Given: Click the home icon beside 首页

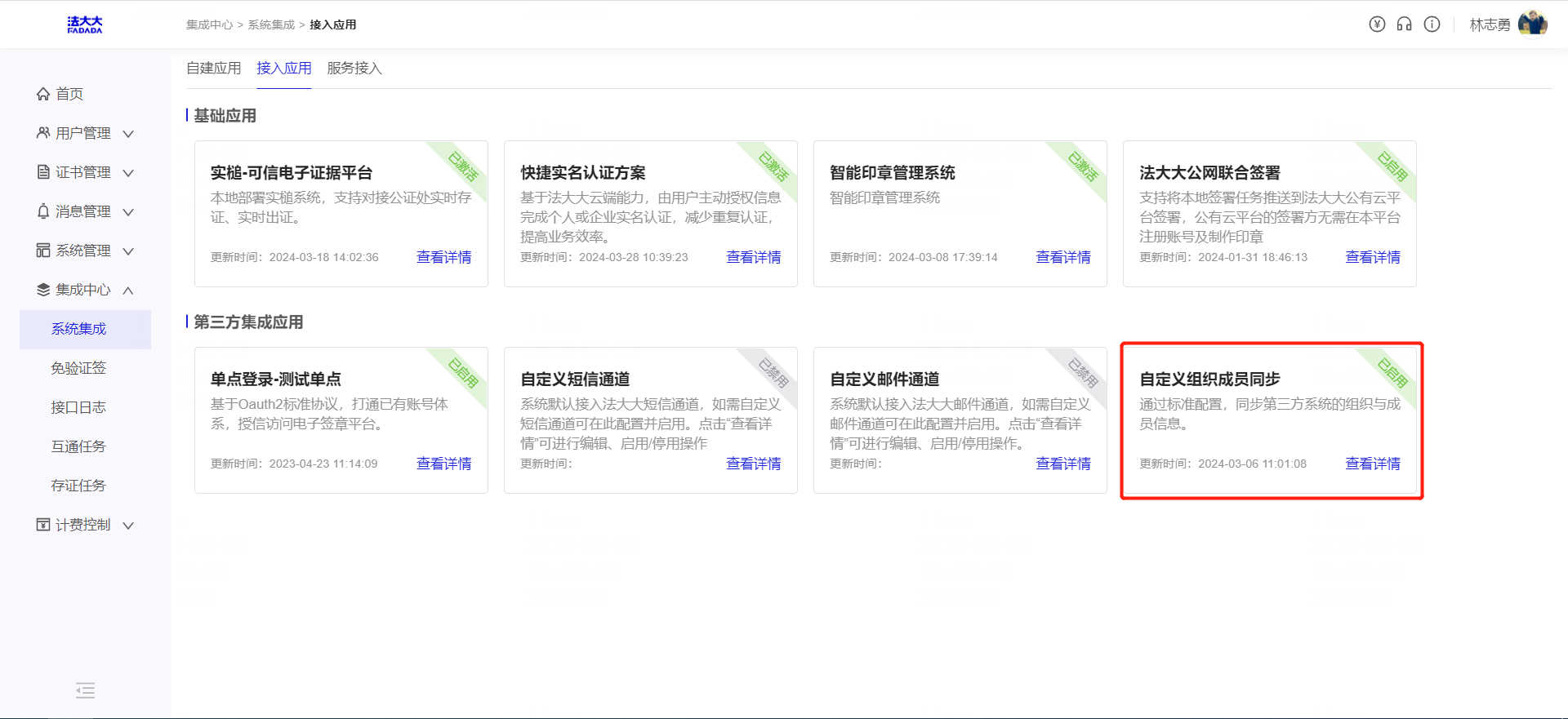Looking at the screenshot, I should point(43,94).
